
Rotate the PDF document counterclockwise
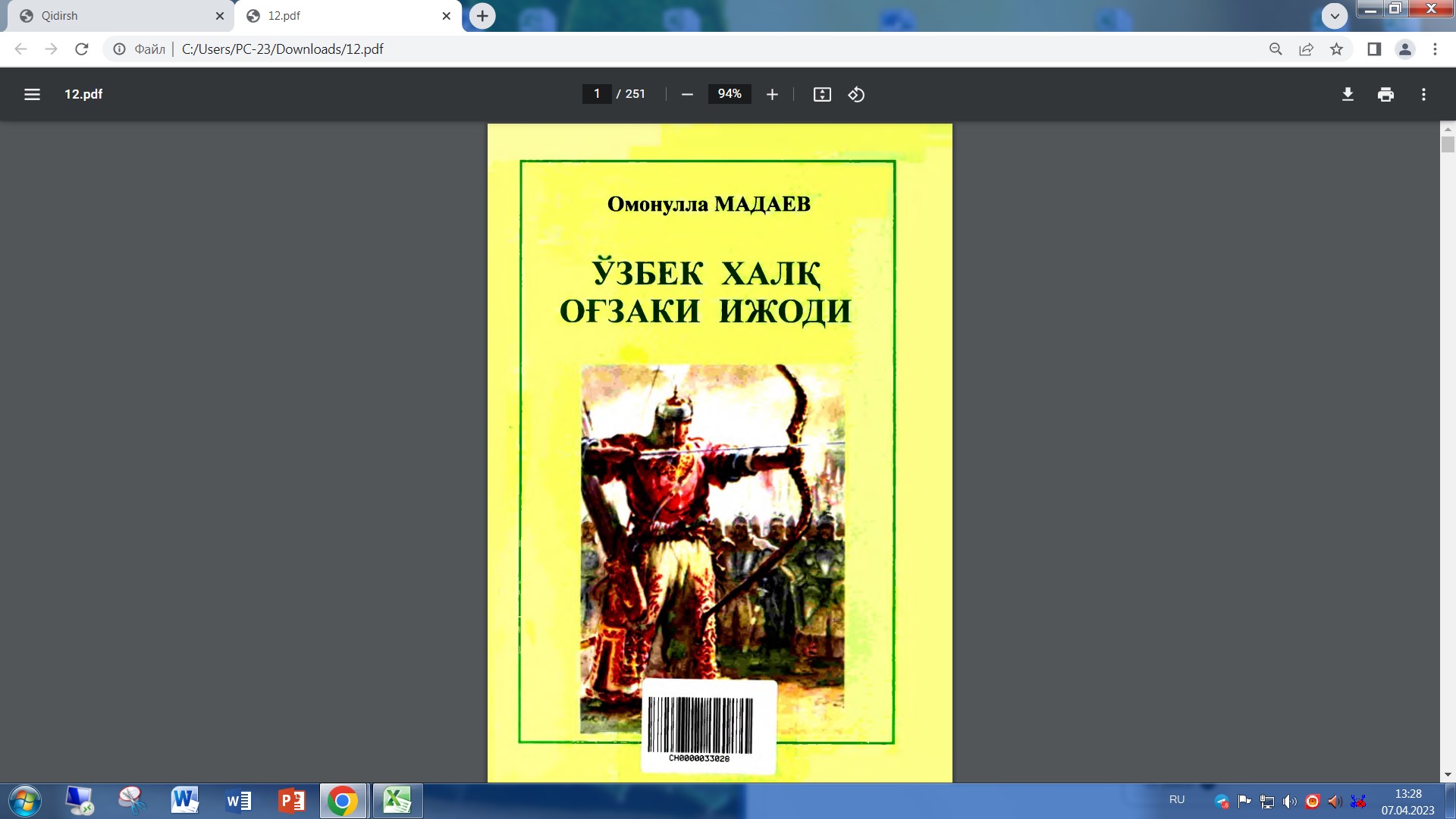click(x=856, y=94)
